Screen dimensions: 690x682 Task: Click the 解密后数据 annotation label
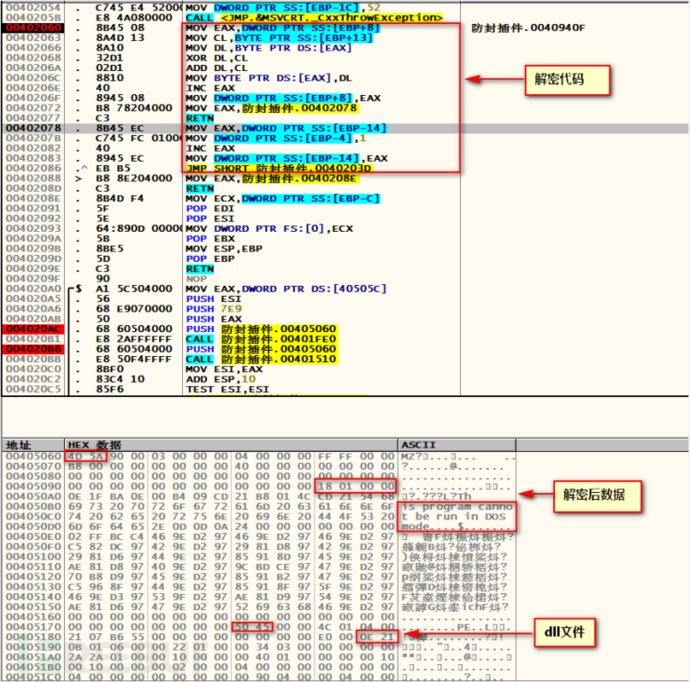click(x=597, y=496)
